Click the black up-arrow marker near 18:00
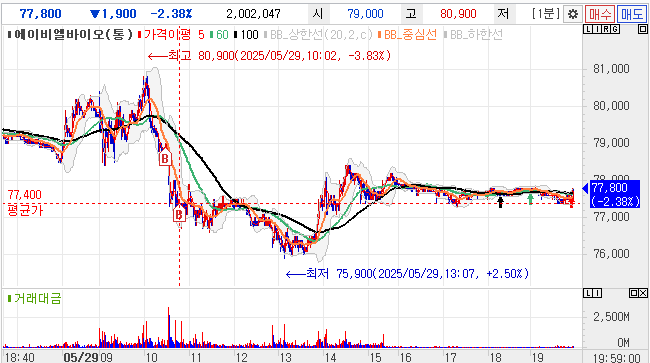This screenshot has width=650, height=363. [x=500, y=202]
